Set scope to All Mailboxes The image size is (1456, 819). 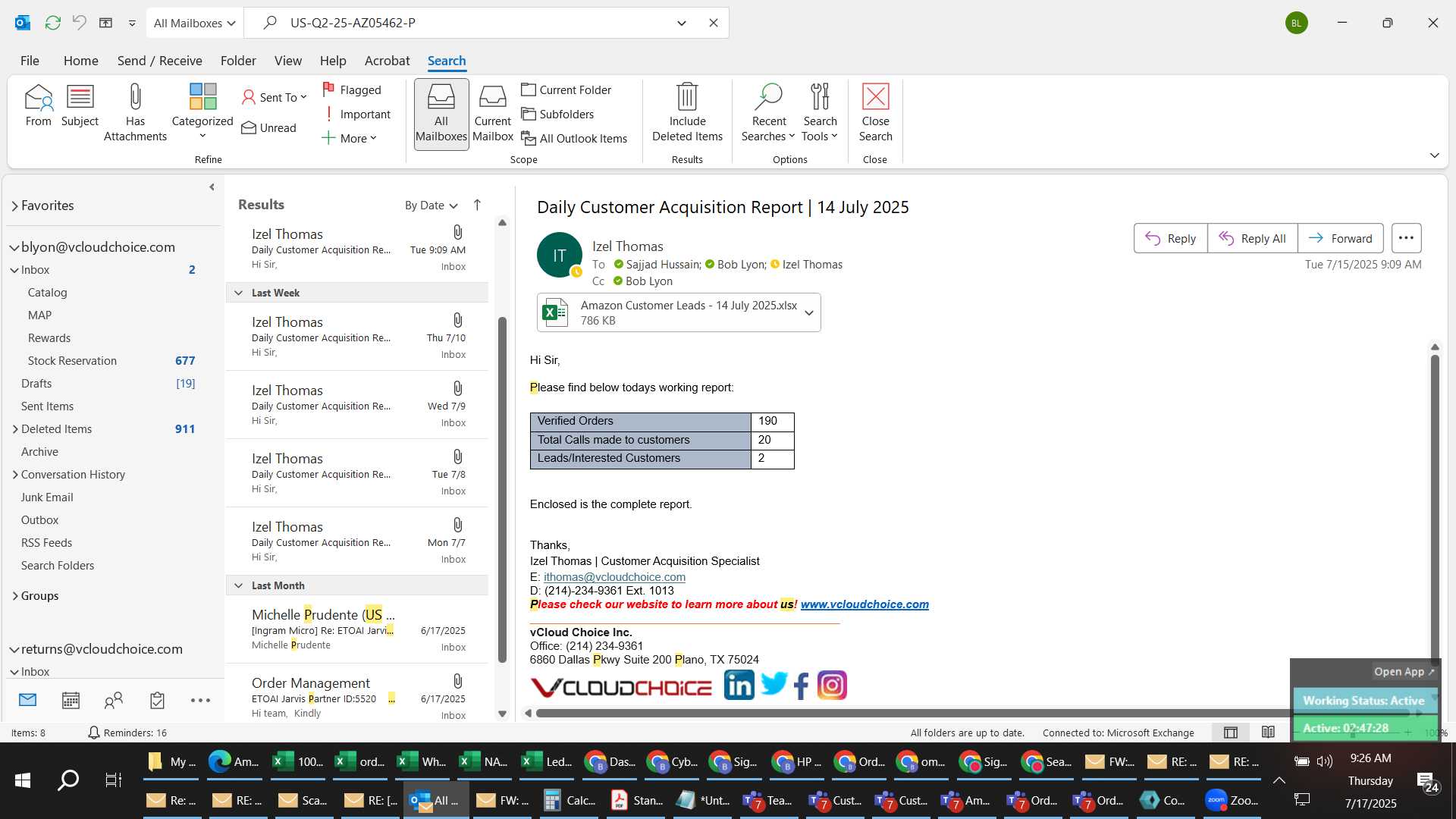441,114
